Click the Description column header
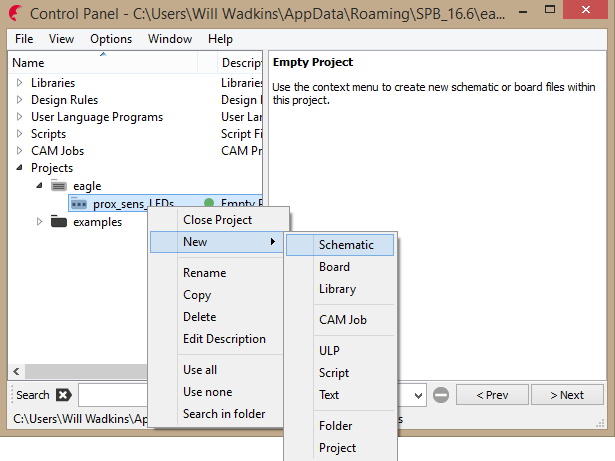The height and width of the screenshot is (461, 615). 240,62
